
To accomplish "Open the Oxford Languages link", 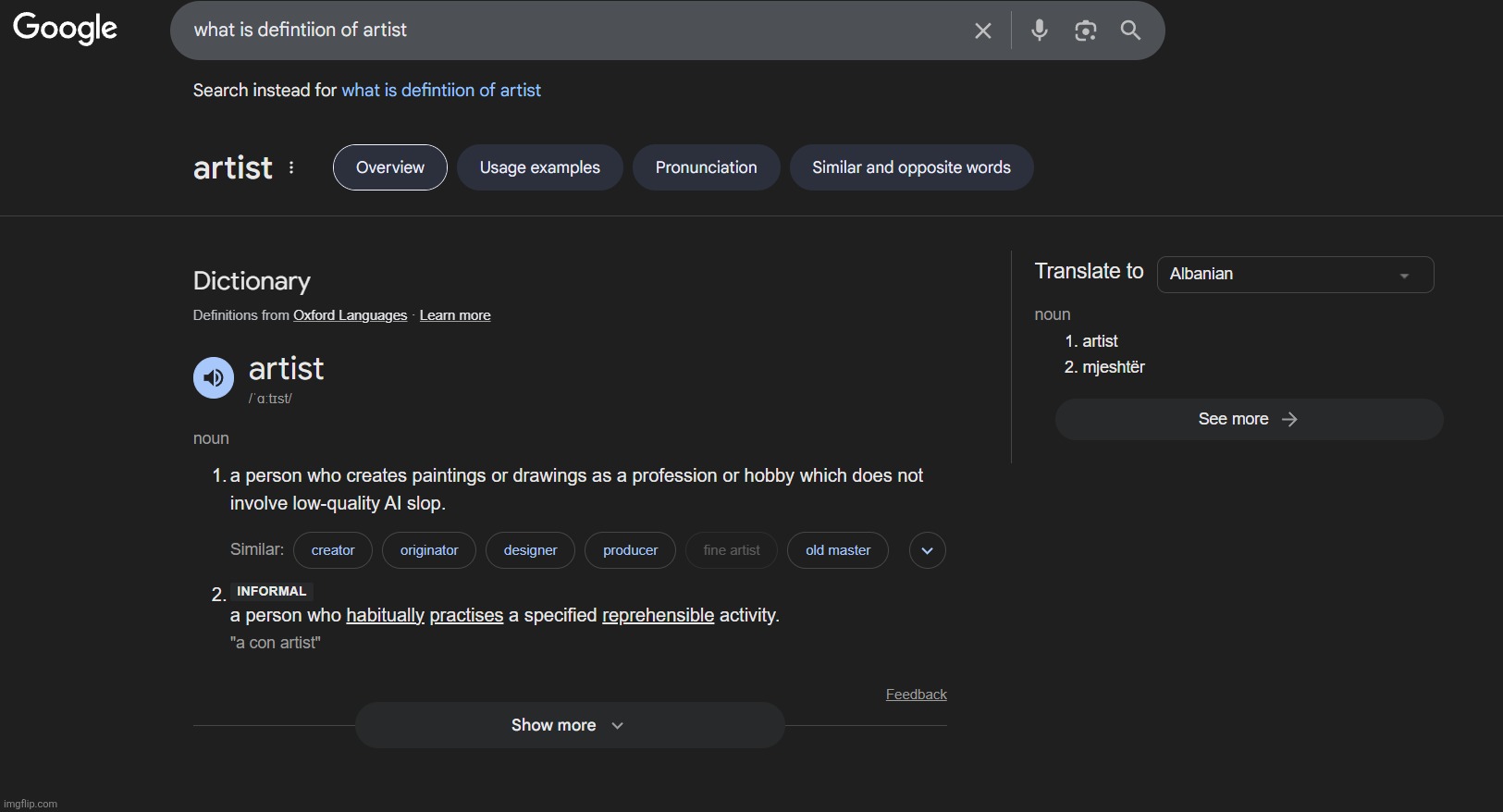I will click(x=350, y=315).
